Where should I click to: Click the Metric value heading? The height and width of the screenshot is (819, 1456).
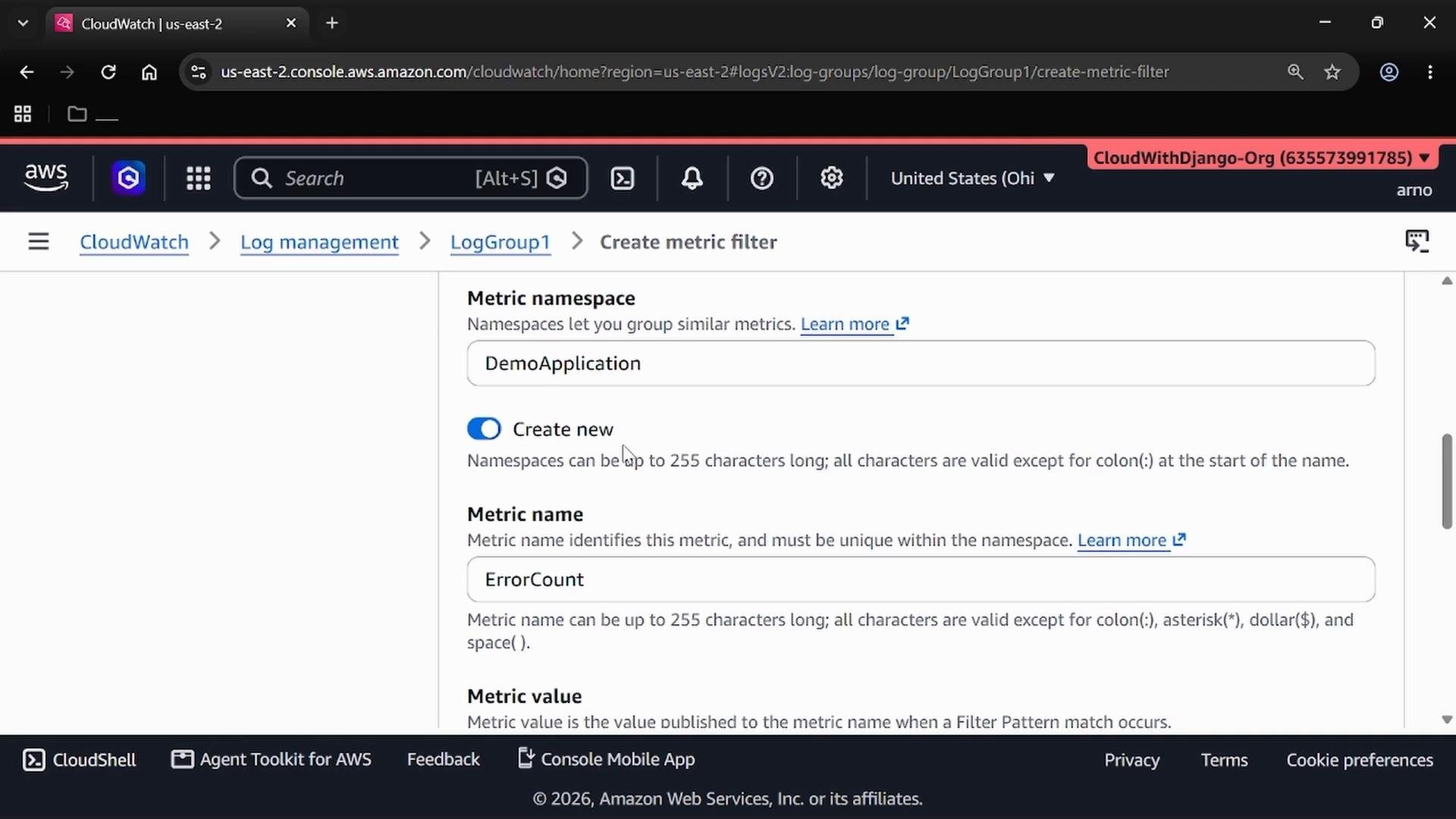pos(525,696)
